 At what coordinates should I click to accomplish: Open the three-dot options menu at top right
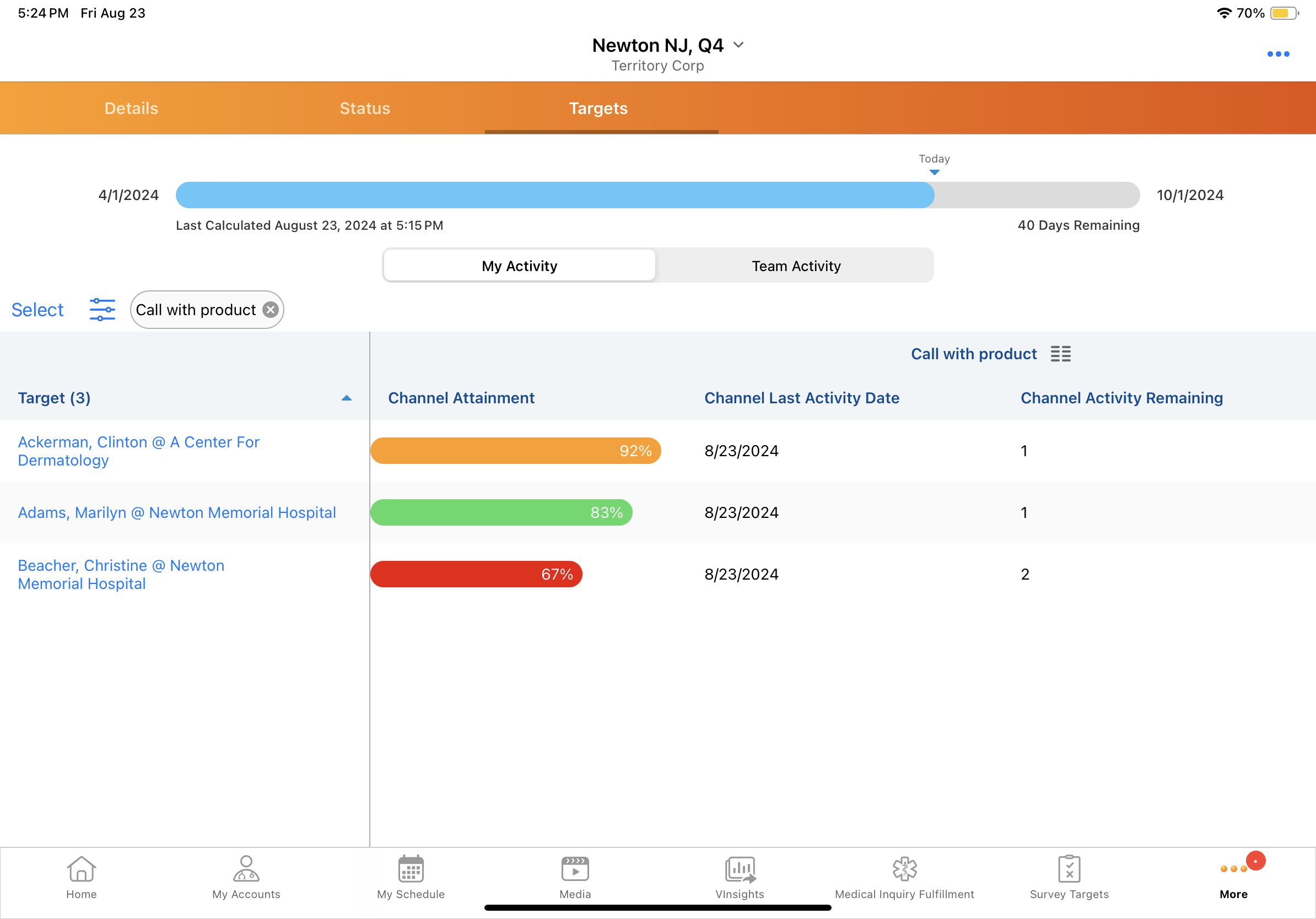(x=1277, y=55)
